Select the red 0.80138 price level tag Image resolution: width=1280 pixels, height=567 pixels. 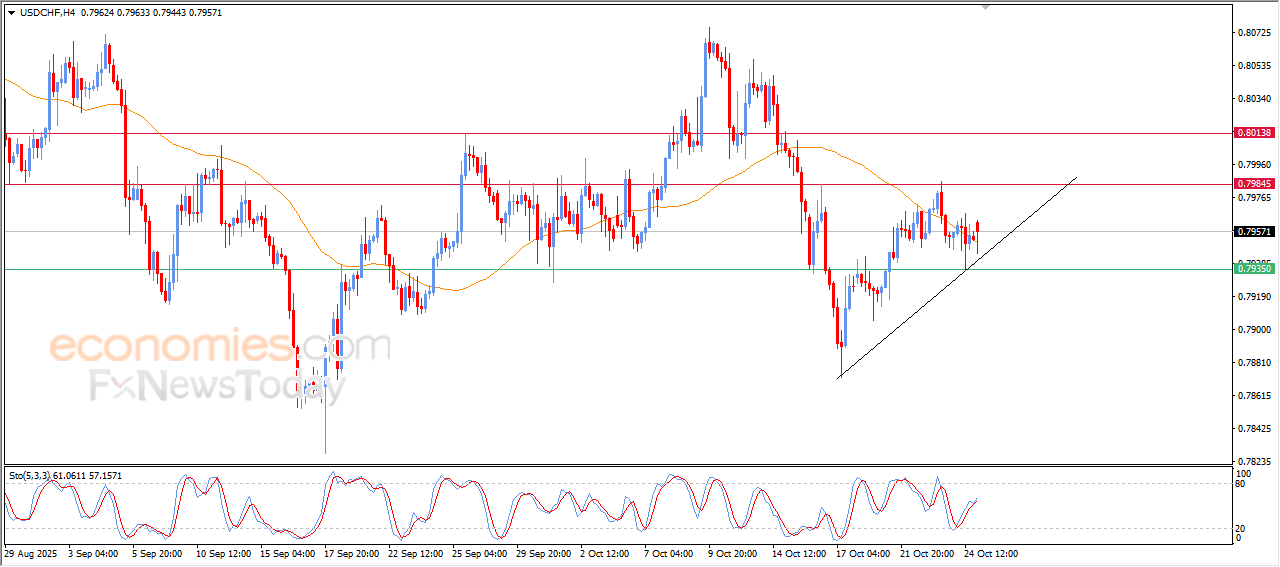click(1253, 132)
